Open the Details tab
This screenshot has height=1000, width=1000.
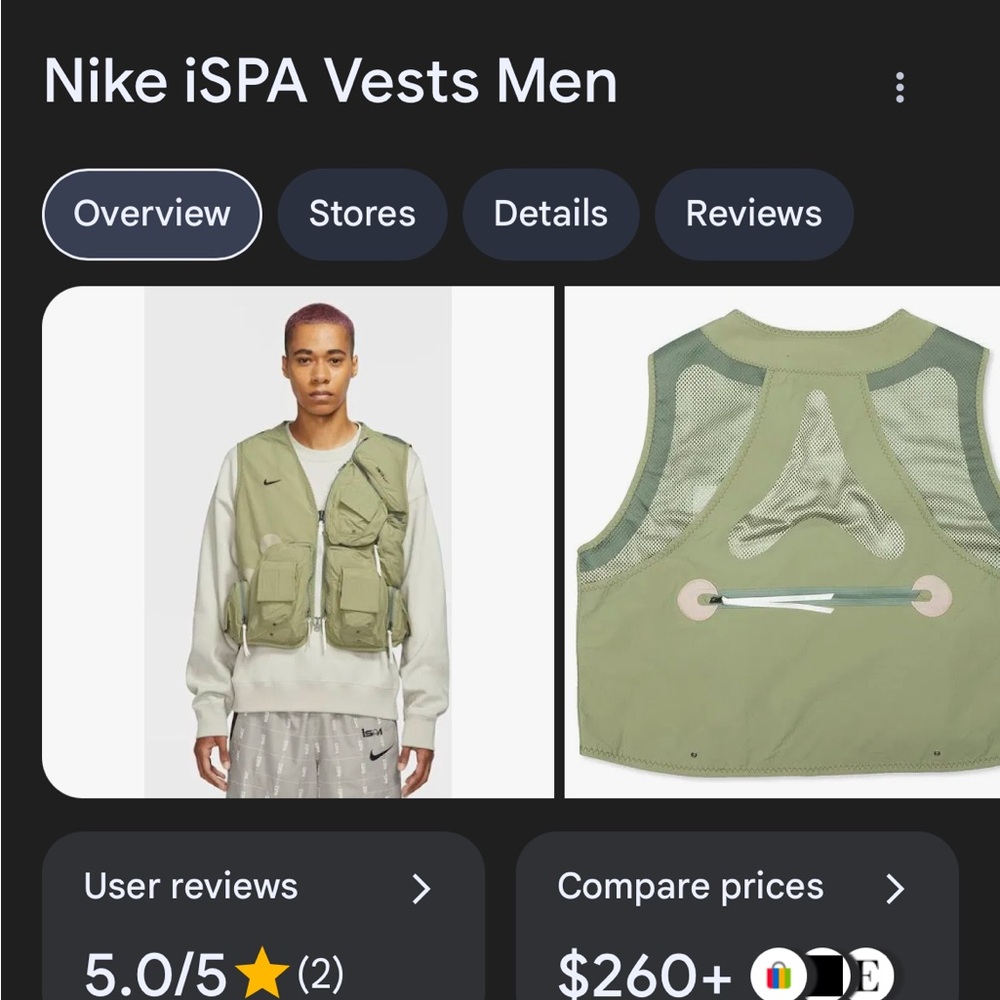click(x=551, y=213)
